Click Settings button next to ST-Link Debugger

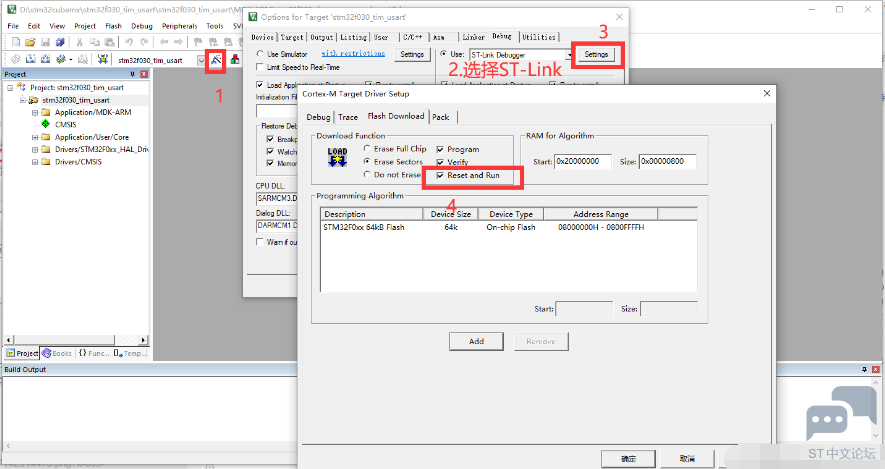point(596,54)
